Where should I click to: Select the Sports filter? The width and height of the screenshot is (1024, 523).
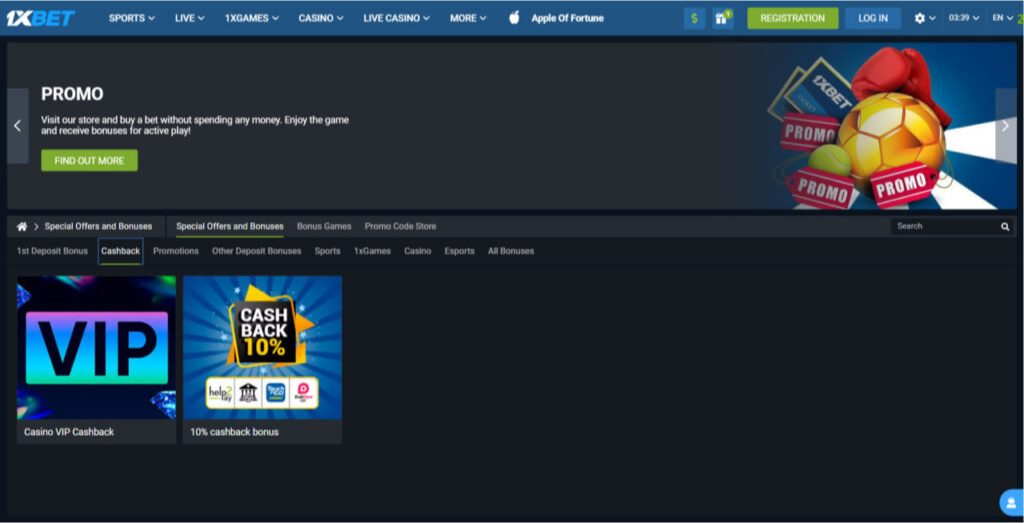point(327,251)
